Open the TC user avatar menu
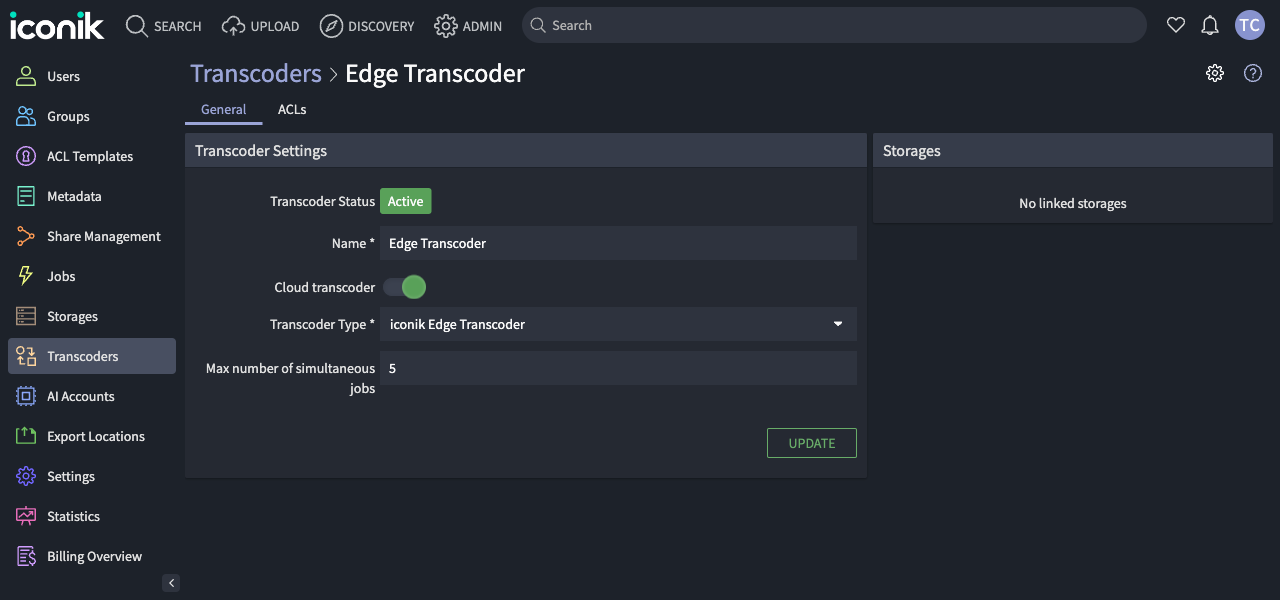The height and width of the screenshot is (600, 1280). pyautogui.click(x=1250, y=25)
